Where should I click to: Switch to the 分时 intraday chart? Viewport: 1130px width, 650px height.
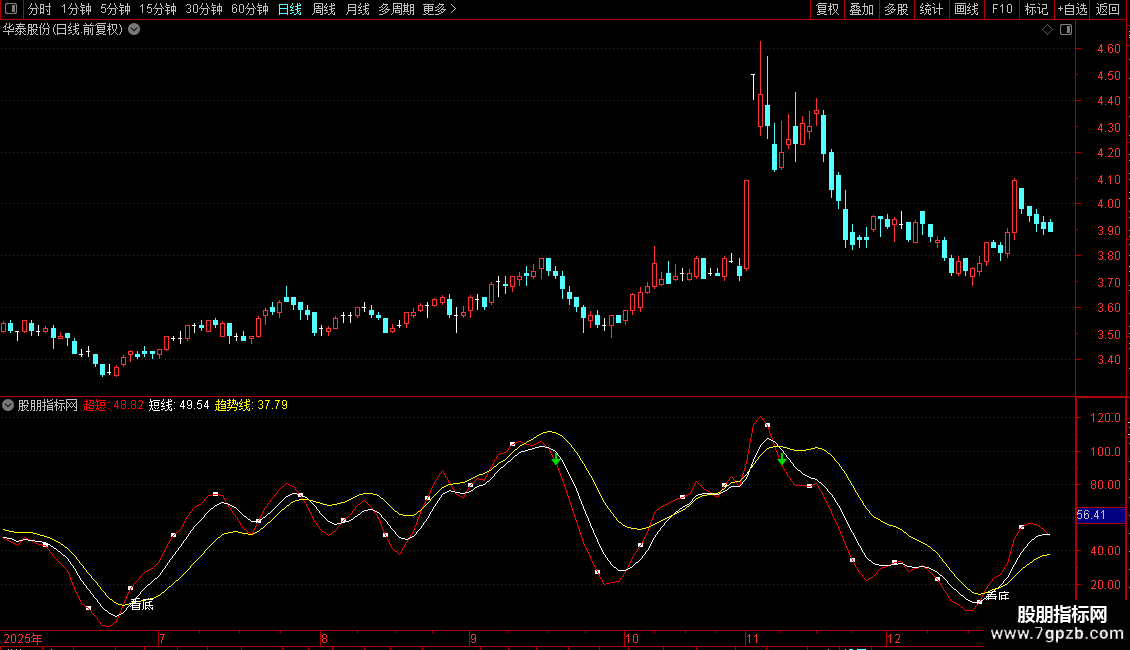[x=40, y=9]
